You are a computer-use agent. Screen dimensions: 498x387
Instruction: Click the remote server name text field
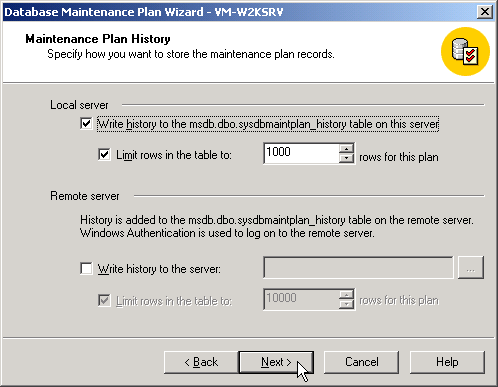[358, 267]
